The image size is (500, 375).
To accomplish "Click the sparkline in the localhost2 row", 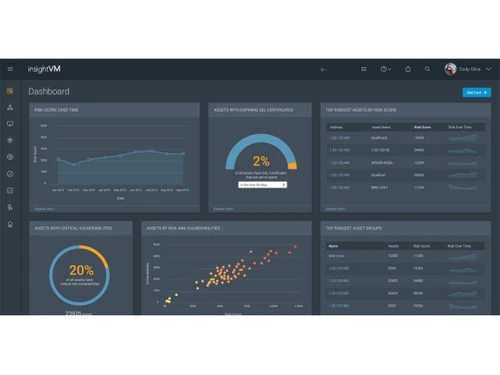I will point(463,137).
